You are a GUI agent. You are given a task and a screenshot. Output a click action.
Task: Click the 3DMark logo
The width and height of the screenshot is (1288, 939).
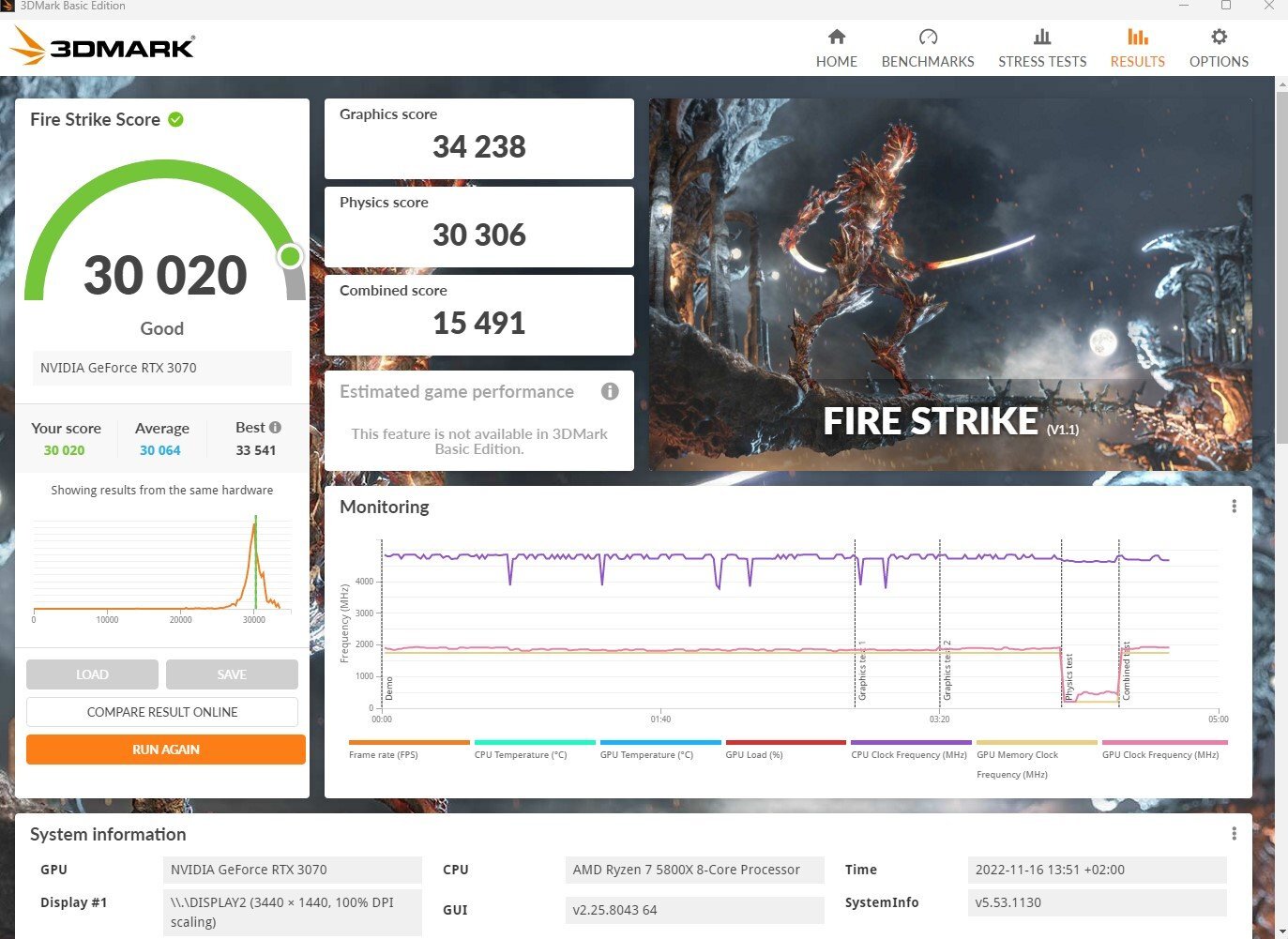point(103,45)
